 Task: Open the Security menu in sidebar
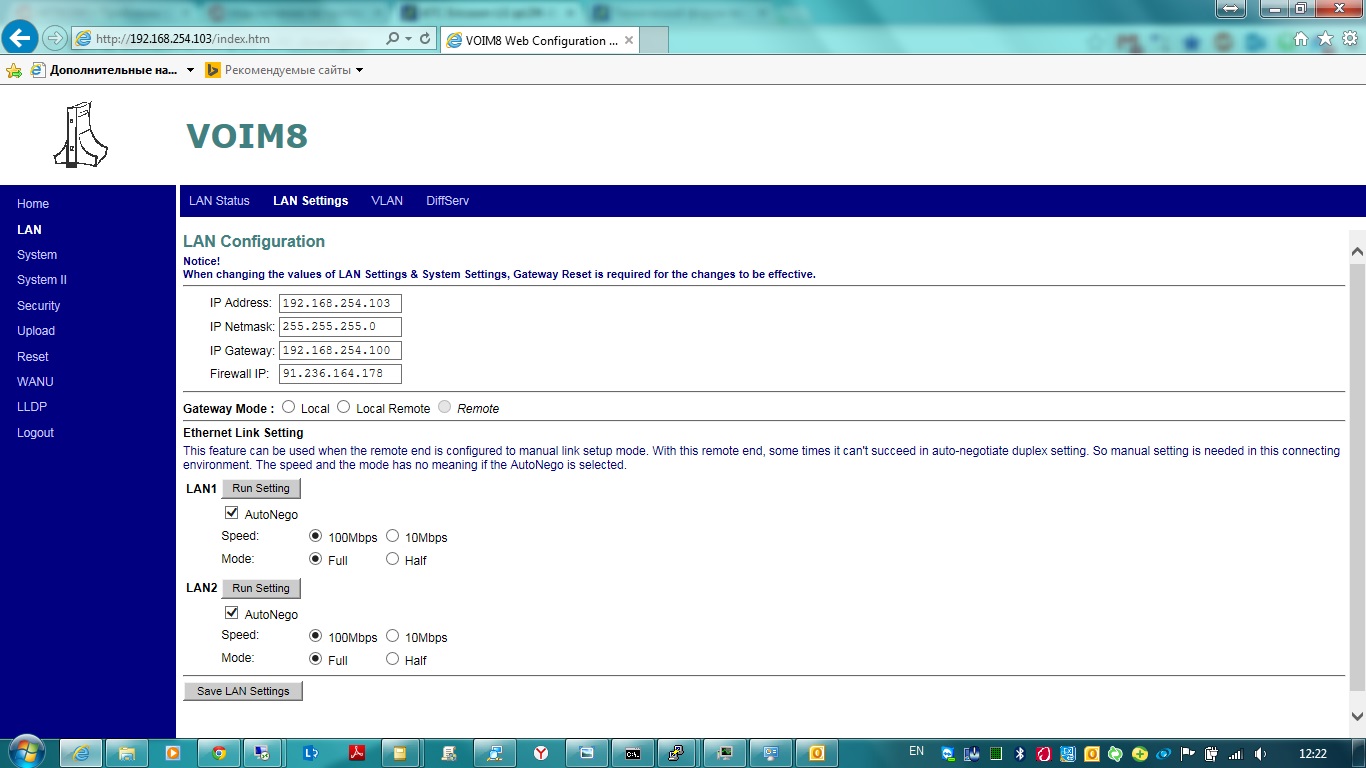click(39, 306)
